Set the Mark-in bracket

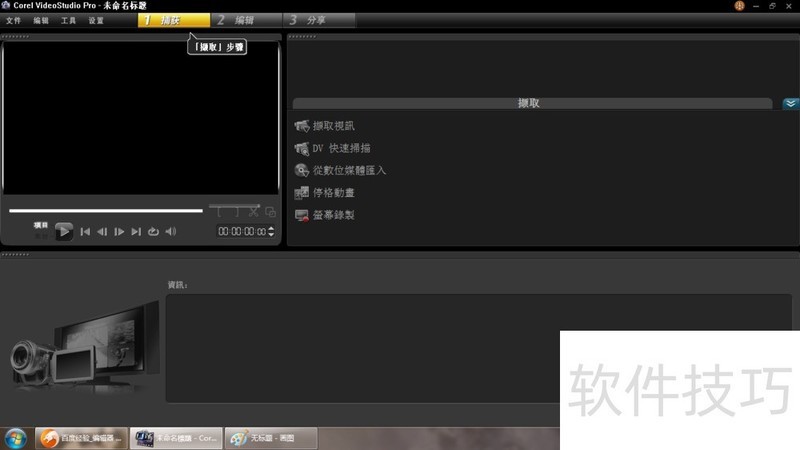click(x=219, y=212)
